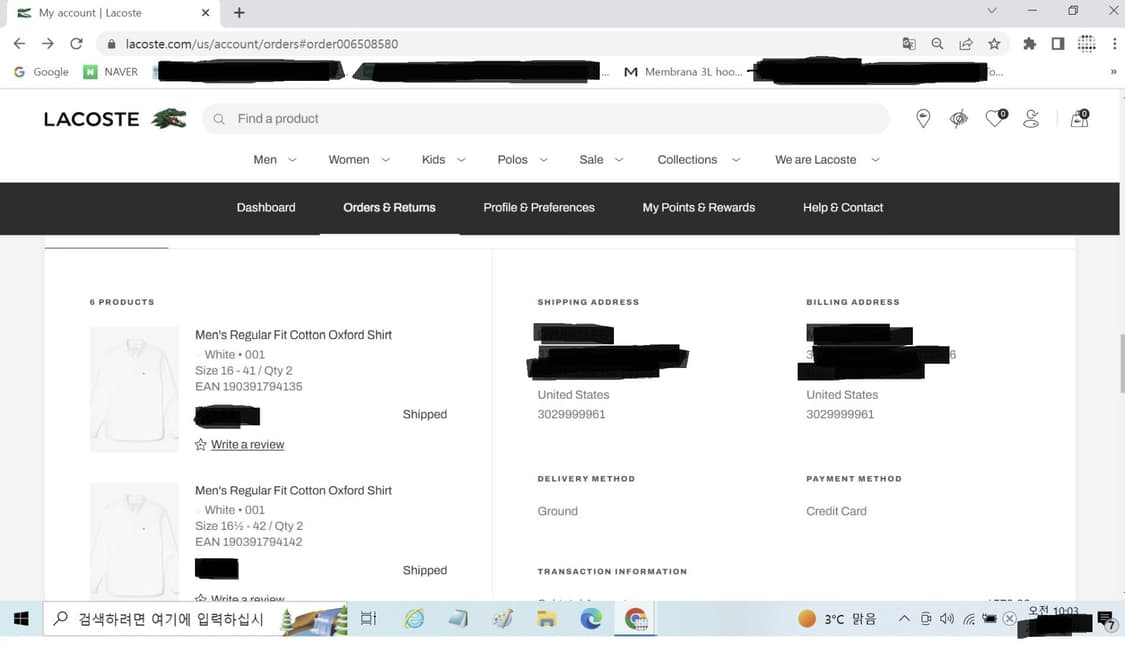Open a new browser tab
Viewport: 1125px width, 664px height.
coord(239,13)
